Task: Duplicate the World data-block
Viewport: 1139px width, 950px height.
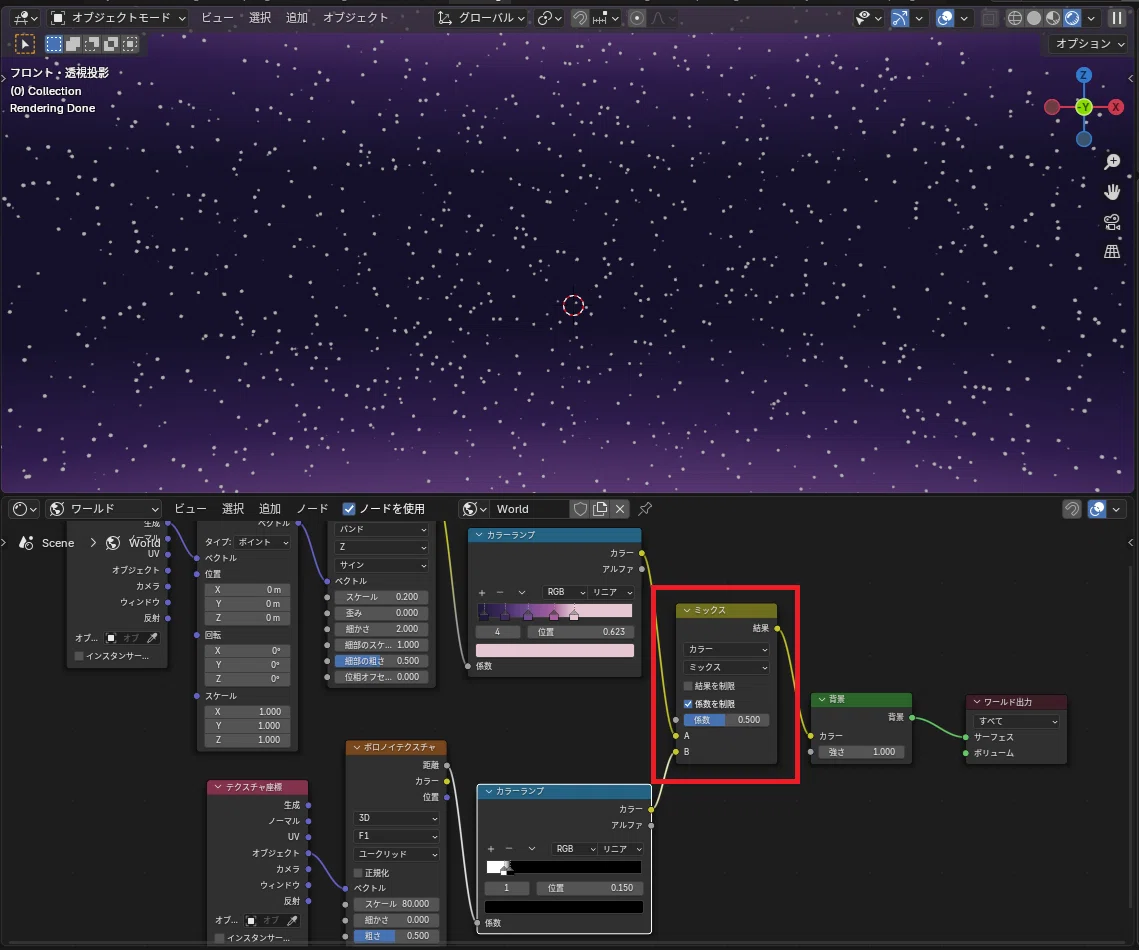Action: (600, 509)
